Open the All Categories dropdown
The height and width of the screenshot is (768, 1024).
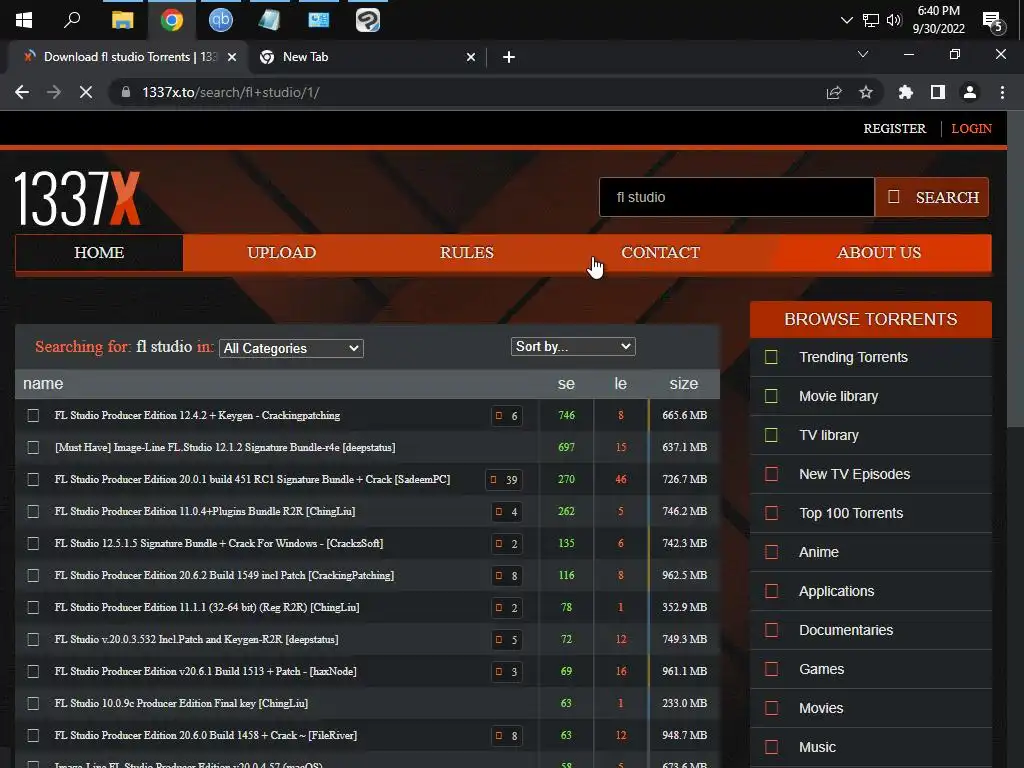point(291,348)
